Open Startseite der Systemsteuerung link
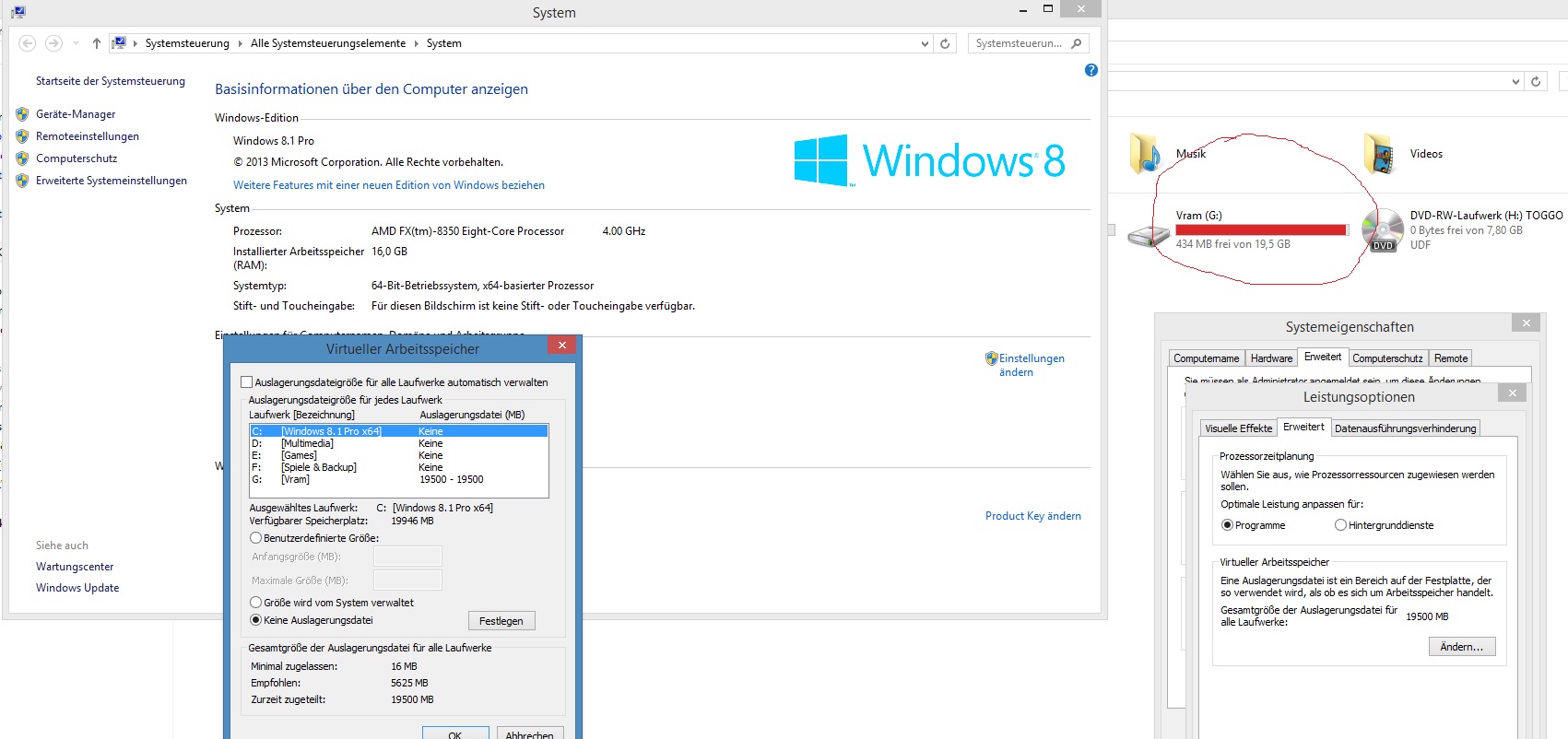This screenshot has width=1568, height=739. click(111, 81)
